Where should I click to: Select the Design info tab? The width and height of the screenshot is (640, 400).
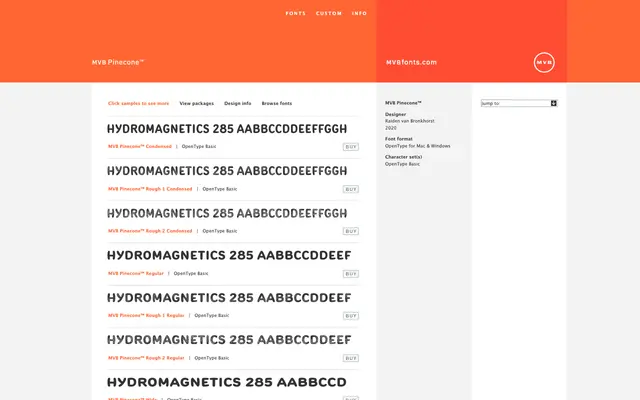[238, 103]
